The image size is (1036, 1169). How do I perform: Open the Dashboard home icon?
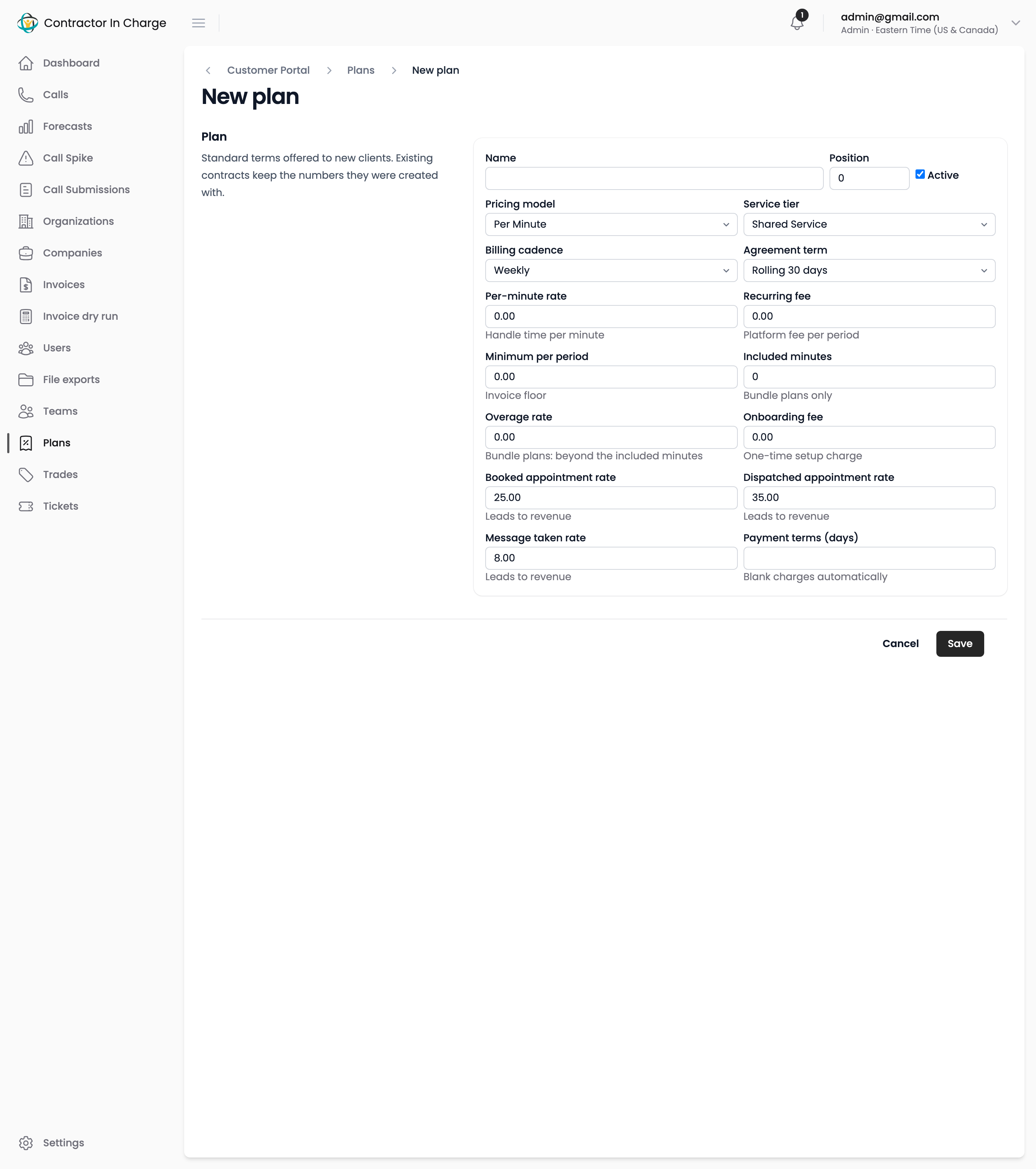tap(26, 63)
